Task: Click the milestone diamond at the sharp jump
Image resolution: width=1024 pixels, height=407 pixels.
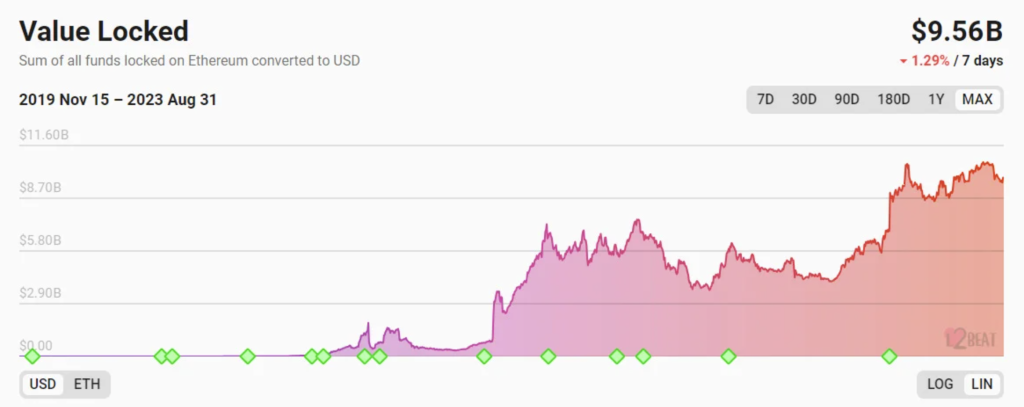Action: (484, 356)
